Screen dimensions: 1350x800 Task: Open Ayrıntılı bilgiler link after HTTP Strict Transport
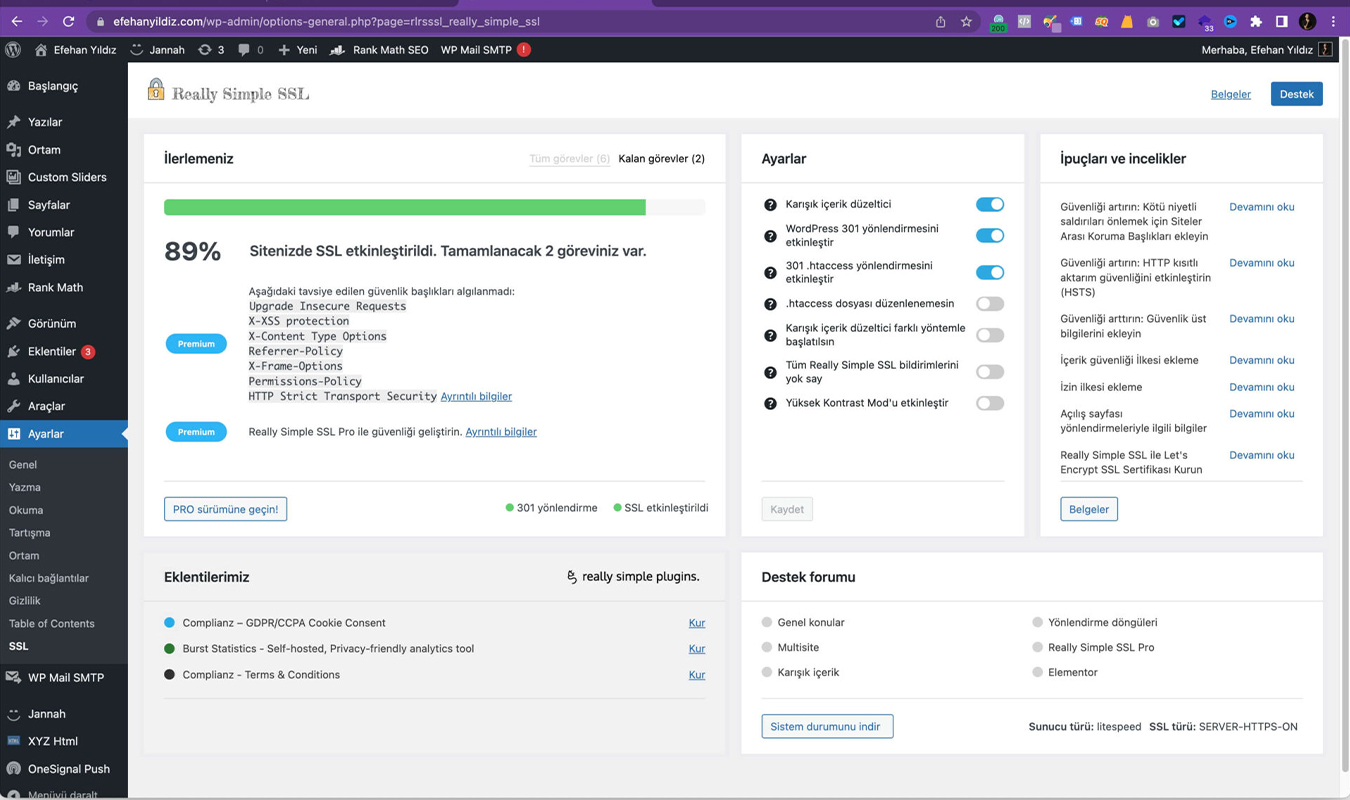coord(476,396)
